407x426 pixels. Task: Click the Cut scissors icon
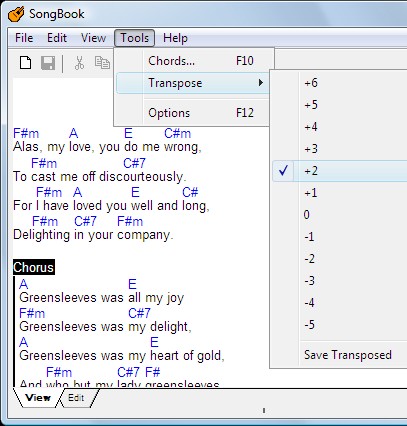coord(79,63)
